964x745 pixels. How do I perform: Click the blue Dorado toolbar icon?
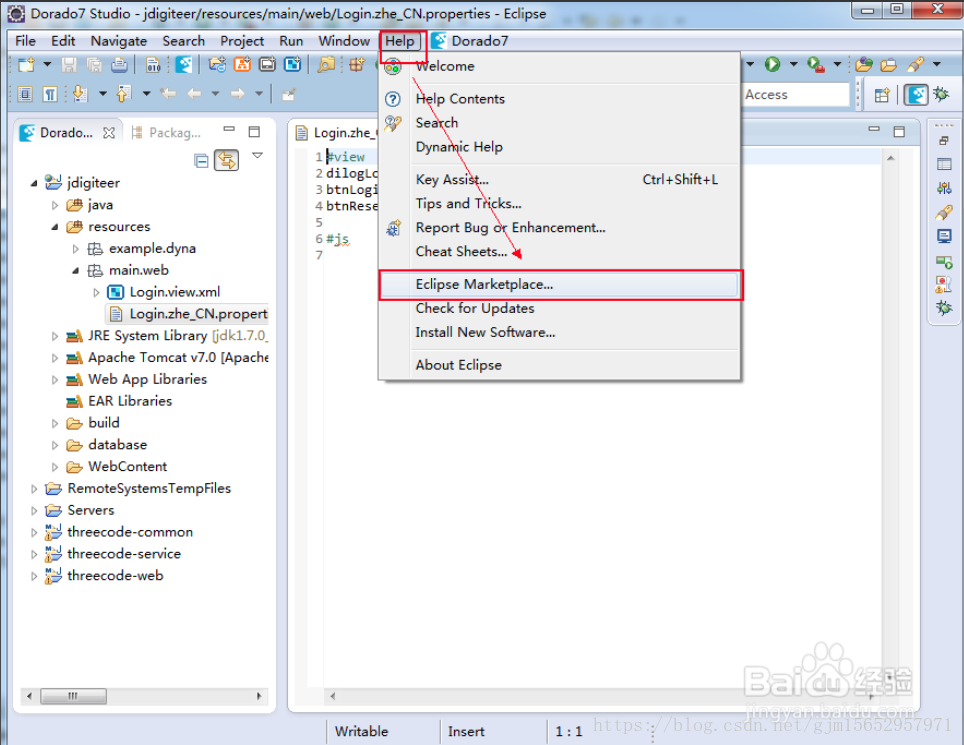pos(183,65)
